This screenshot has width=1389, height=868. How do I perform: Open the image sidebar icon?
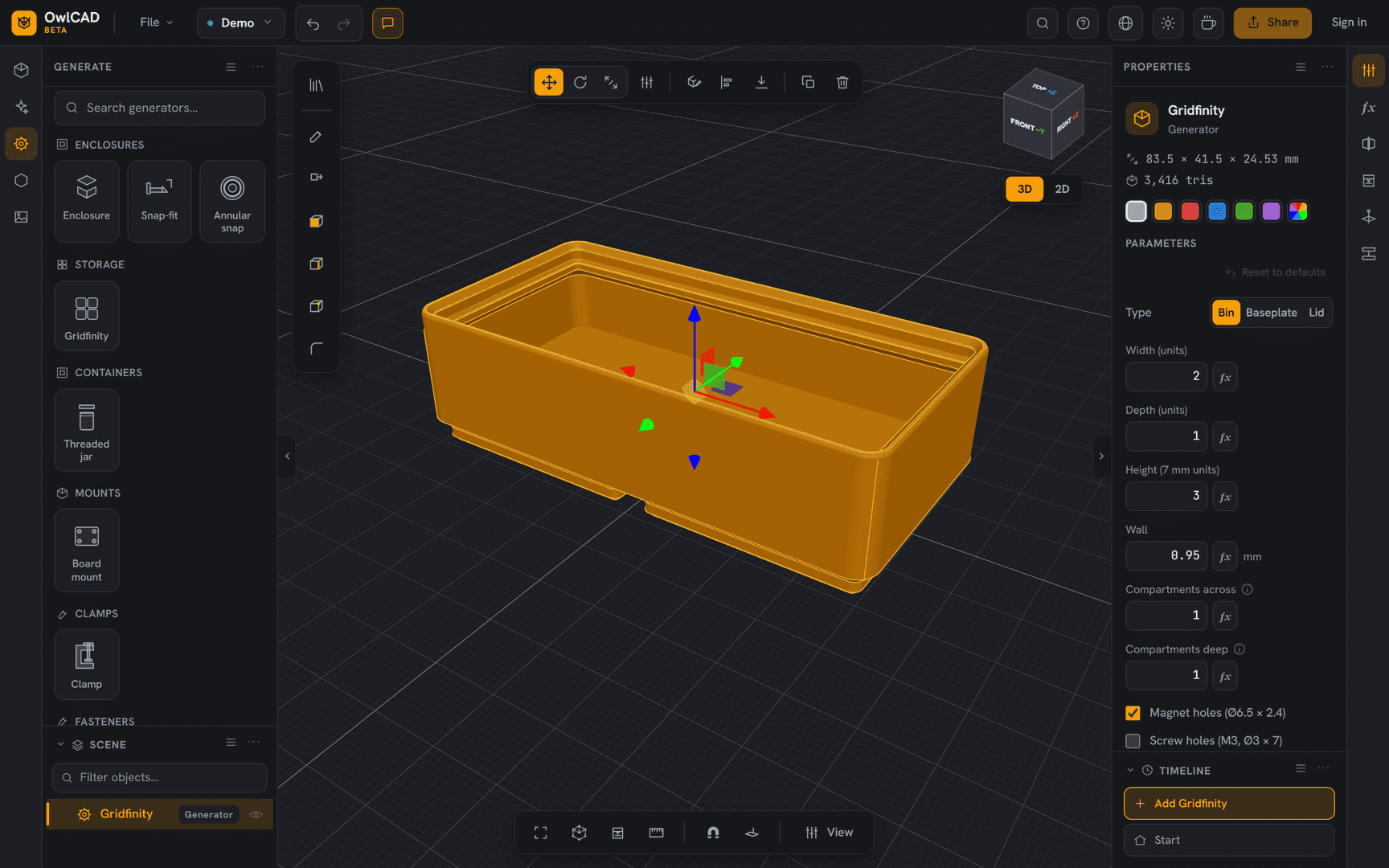21,217
